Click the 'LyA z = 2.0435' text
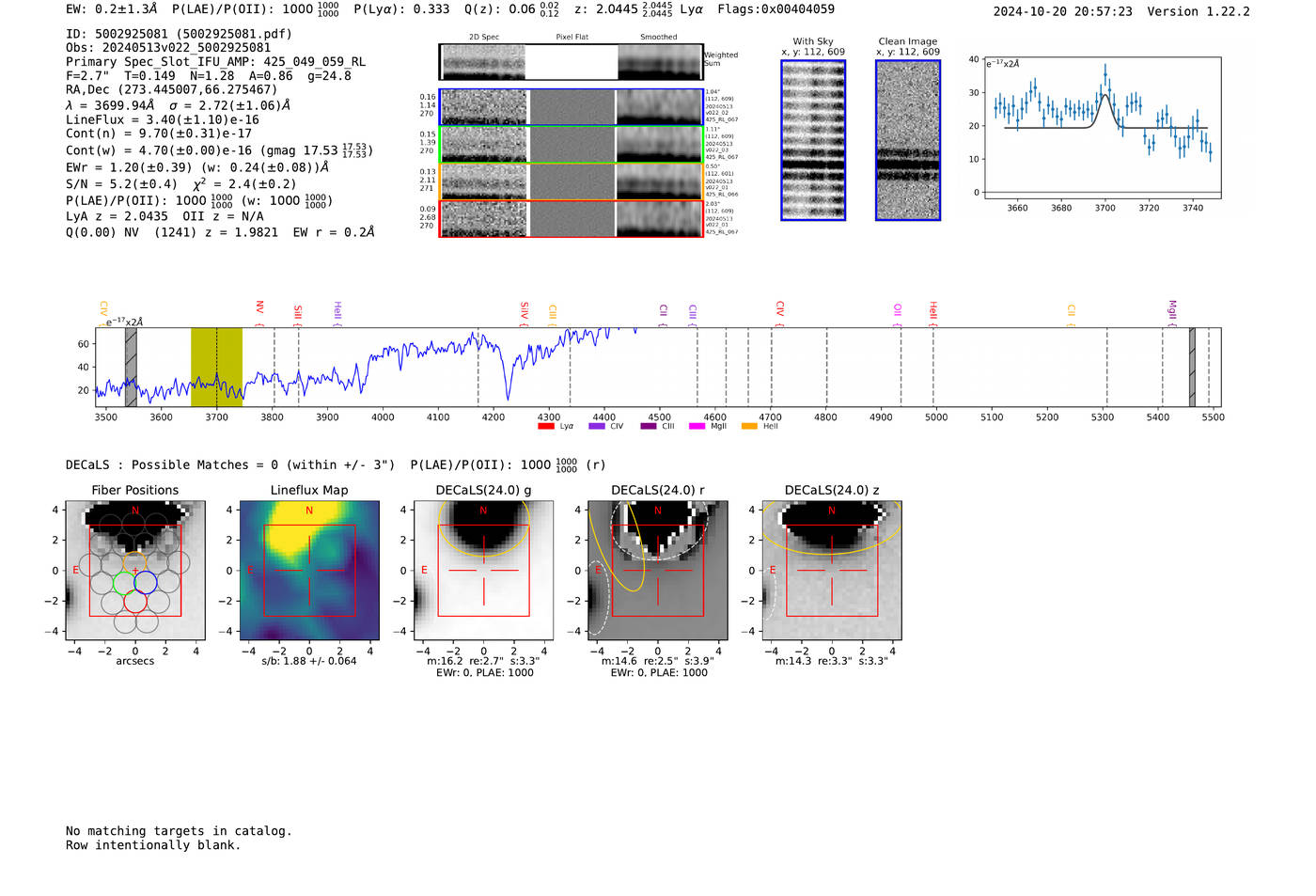 [x=117, y=216]
